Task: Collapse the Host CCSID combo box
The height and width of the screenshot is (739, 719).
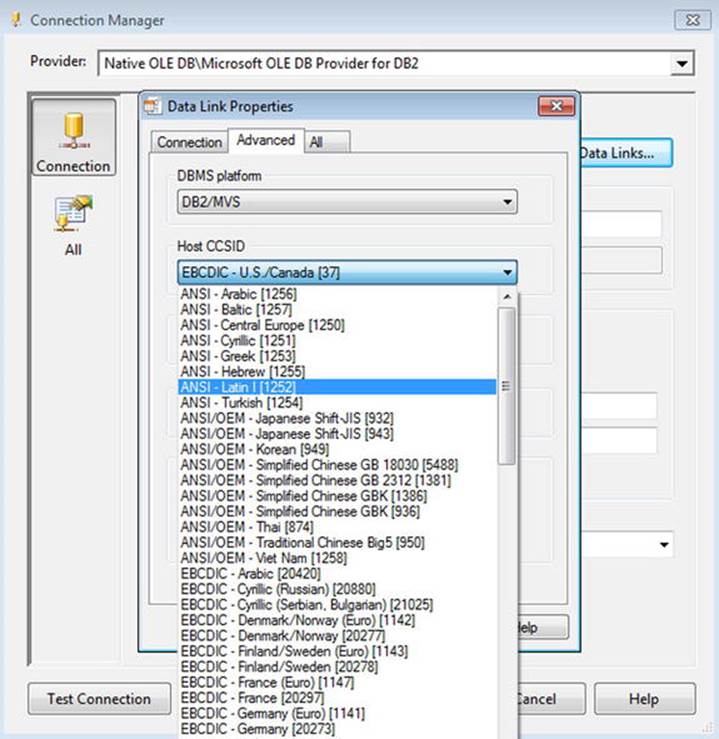Action: 507,272
